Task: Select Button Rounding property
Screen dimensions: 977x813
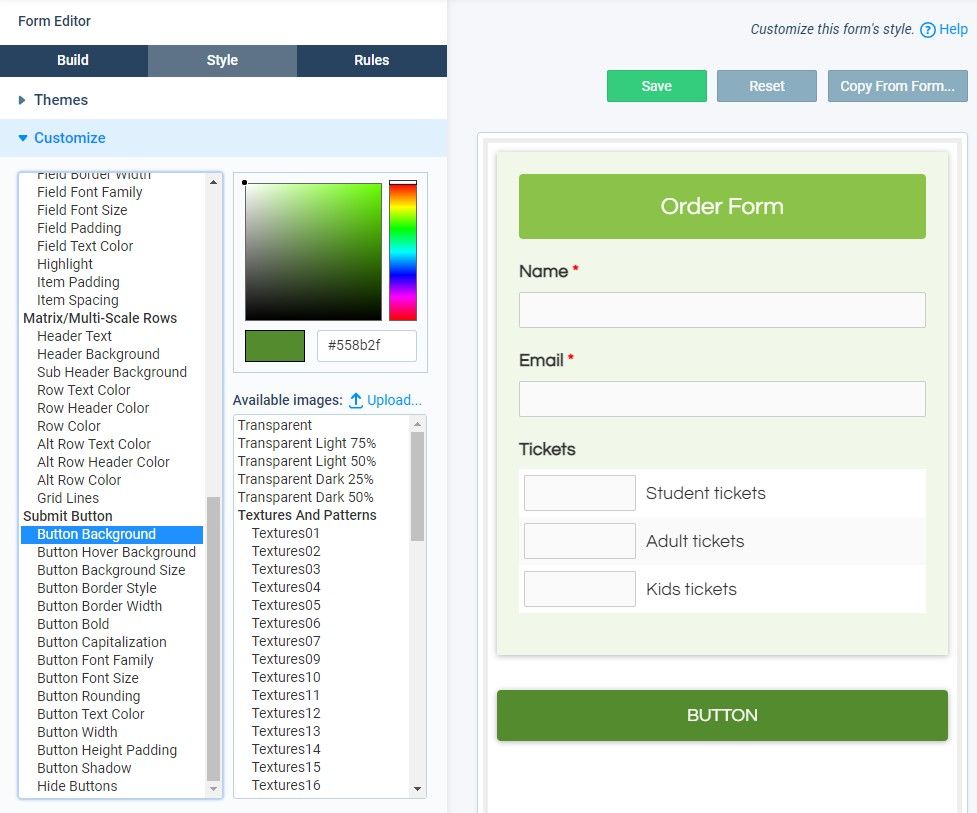Action: pyautogui.click(x=88, y=697)
